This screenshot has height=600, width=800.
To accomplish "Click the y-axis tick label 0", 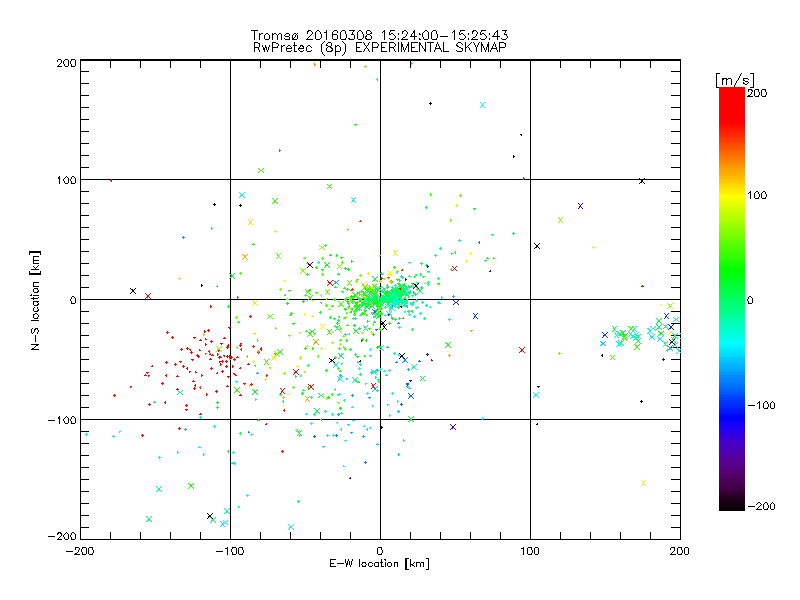I will pyautogui.click(x=73, y=300).
